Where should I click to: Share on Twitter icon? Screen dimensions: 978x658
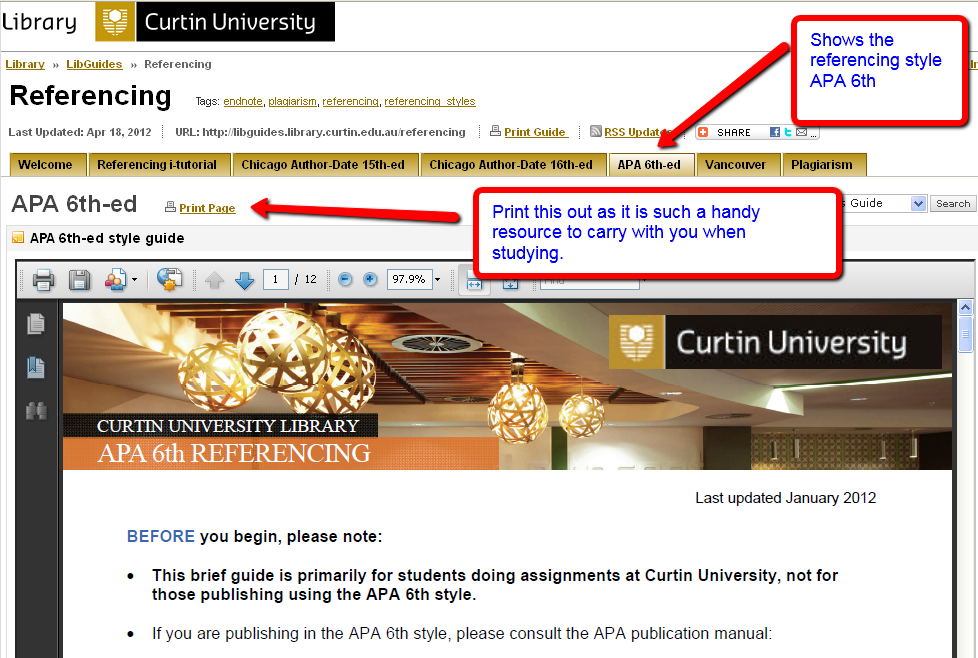coord(788,132)
